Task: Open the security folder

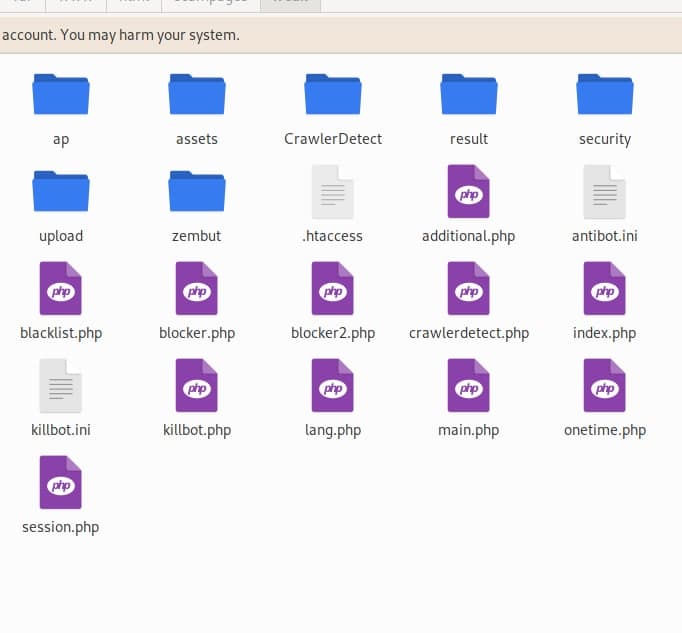Action: pyautogui.click(x=605, y=96)
